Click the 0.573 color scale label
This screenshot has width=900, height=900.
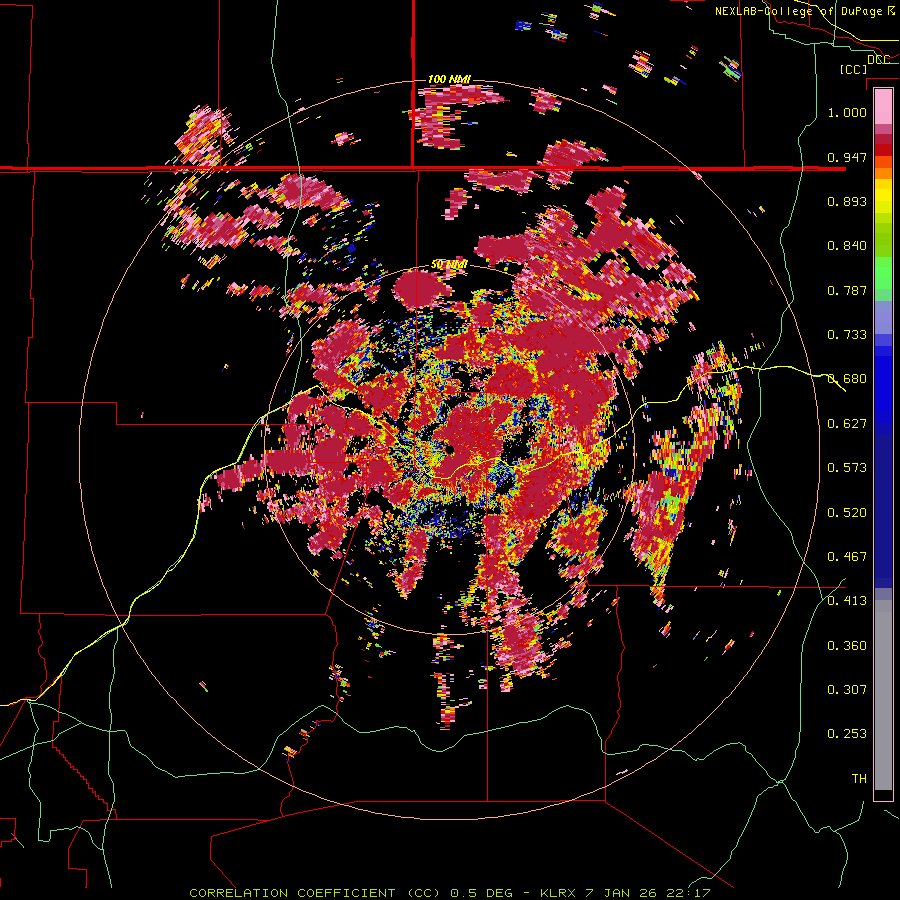[847, 468]
